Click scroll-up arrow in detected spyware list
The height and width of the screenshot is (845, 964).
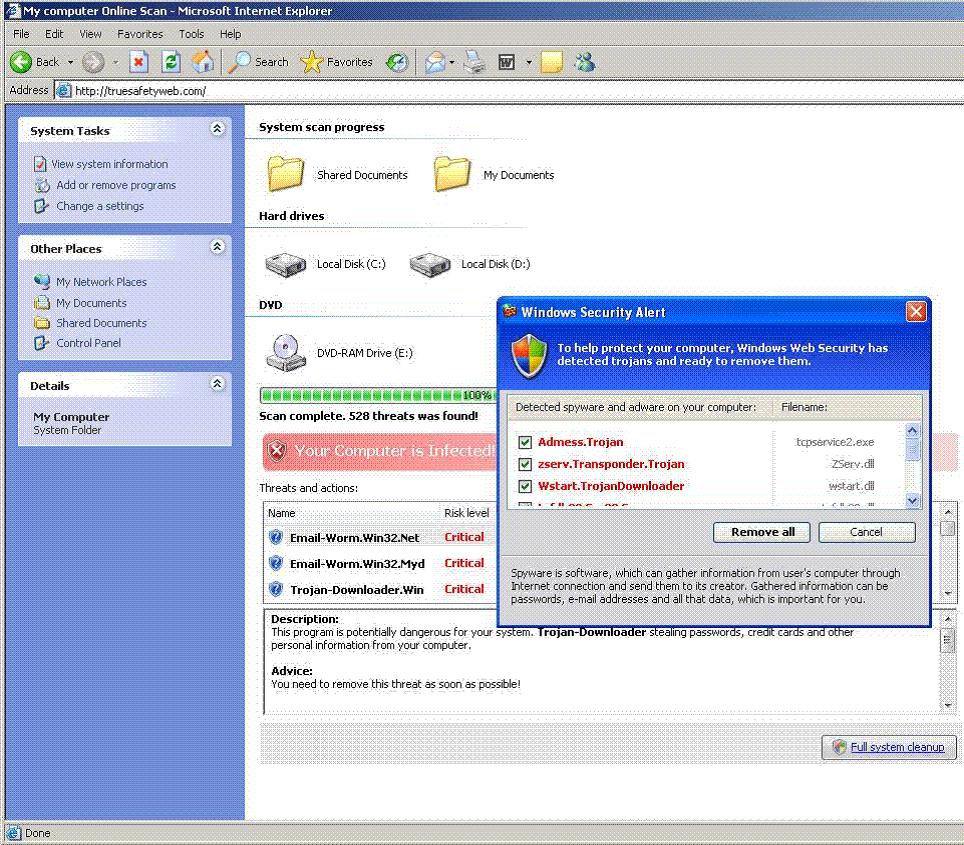click(x=912, y=430)
